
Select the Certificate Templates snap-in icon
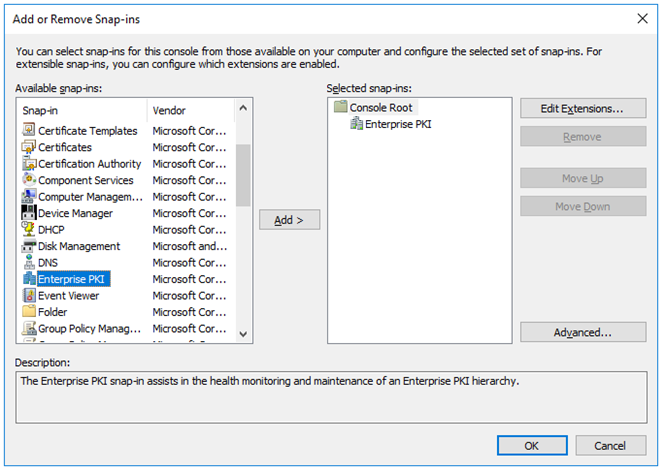(x=29, y=130)
